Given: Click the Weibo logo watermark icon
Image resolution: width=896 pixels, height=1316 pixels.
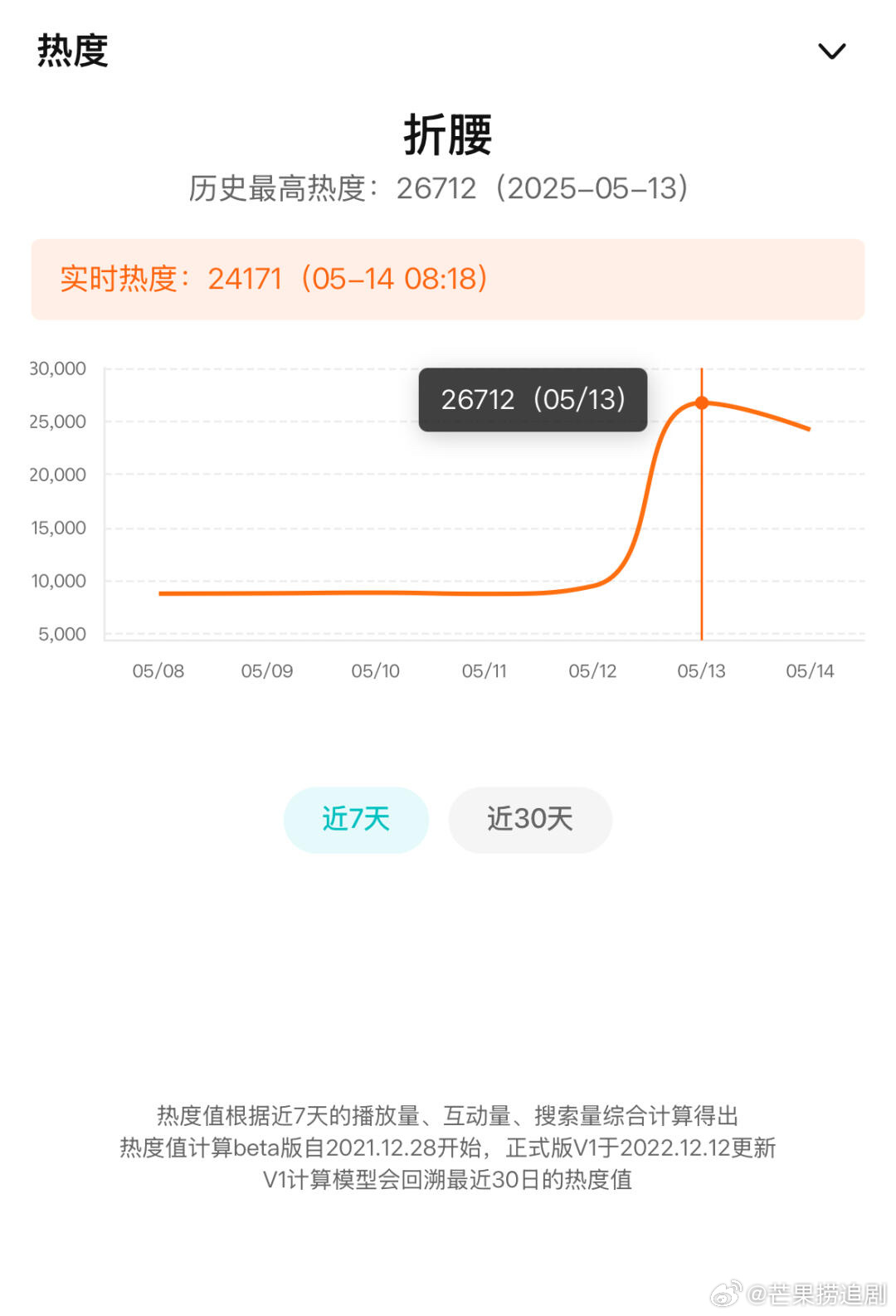Looking at the screenshot, I should coord(726,1294).
